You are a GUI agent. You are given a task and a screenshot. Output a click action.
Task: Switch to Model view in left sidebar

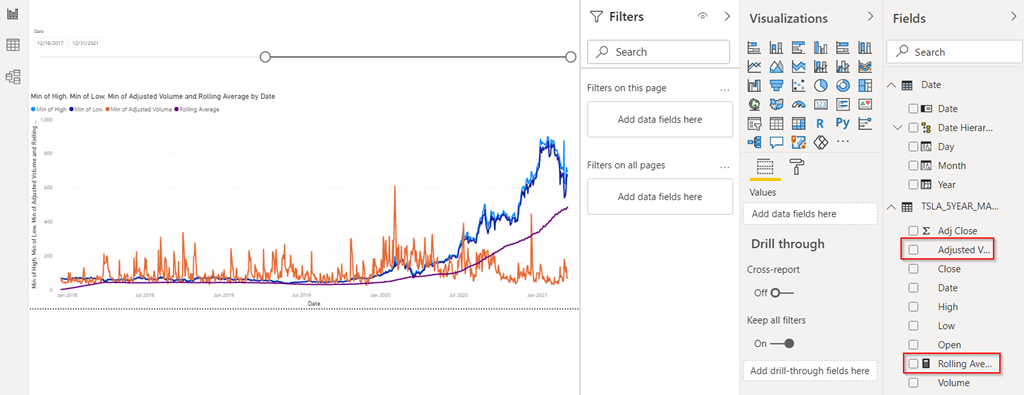coord(12,77)
